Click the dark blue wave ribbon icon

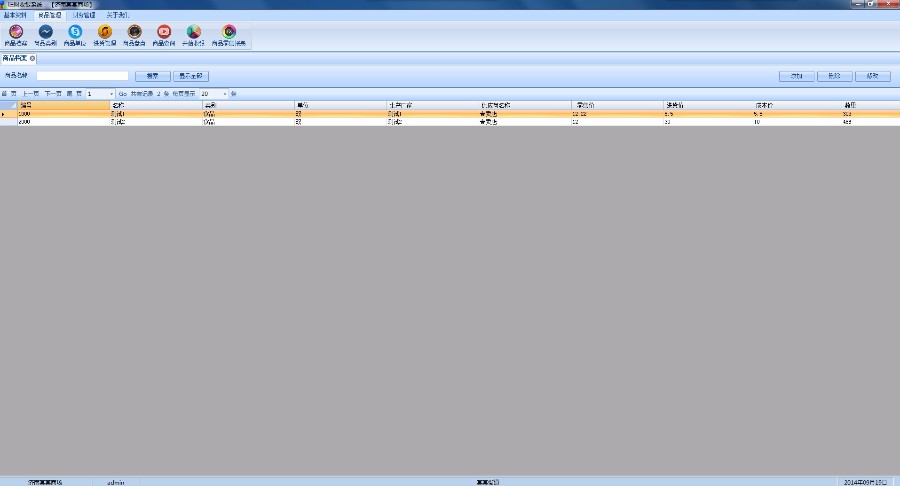[45, 32]
